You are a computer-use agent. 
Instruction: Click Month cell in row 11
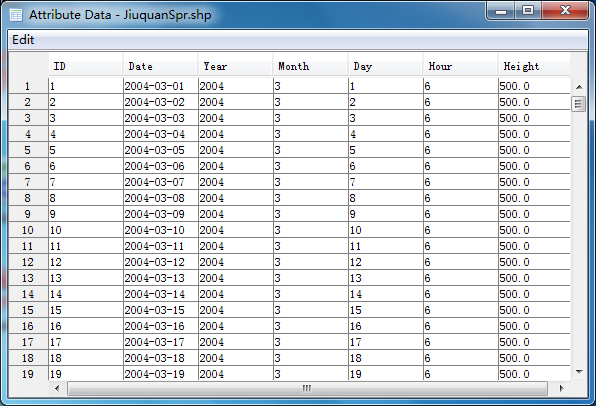[x=311, y=246]
